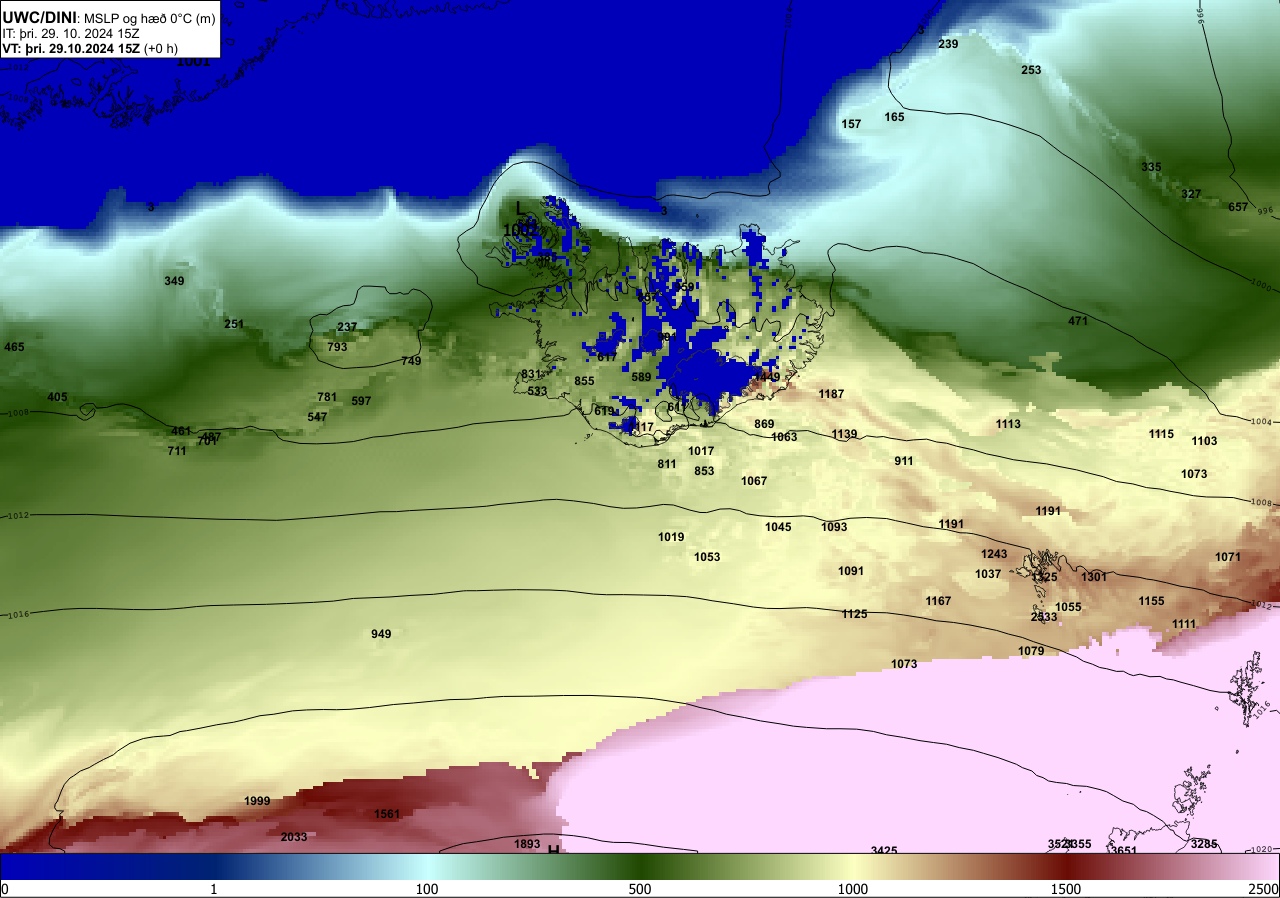Click the freezing level value 253

pos(1031,70)
